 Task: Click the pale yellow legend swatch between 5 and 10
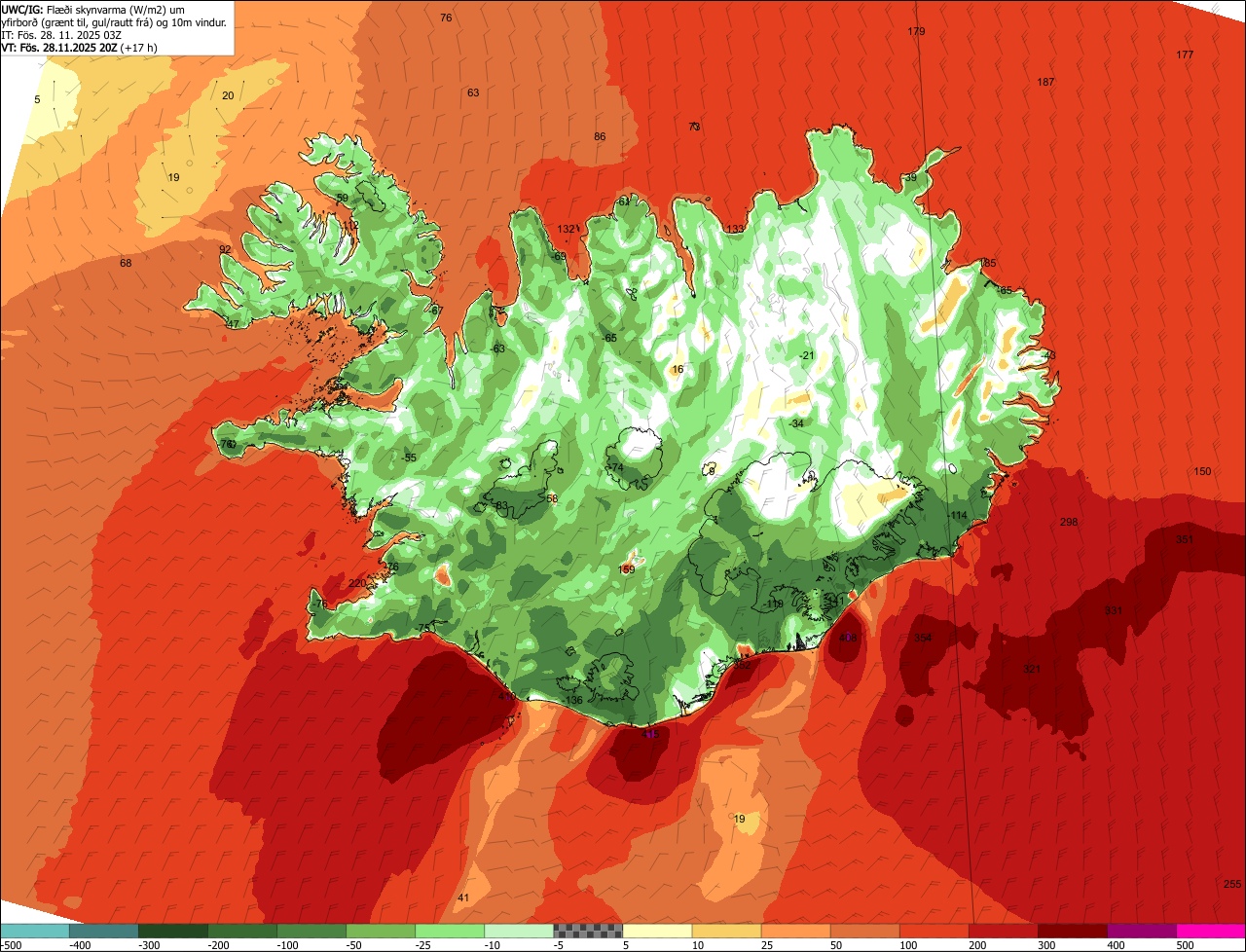(x=656, y=931)
